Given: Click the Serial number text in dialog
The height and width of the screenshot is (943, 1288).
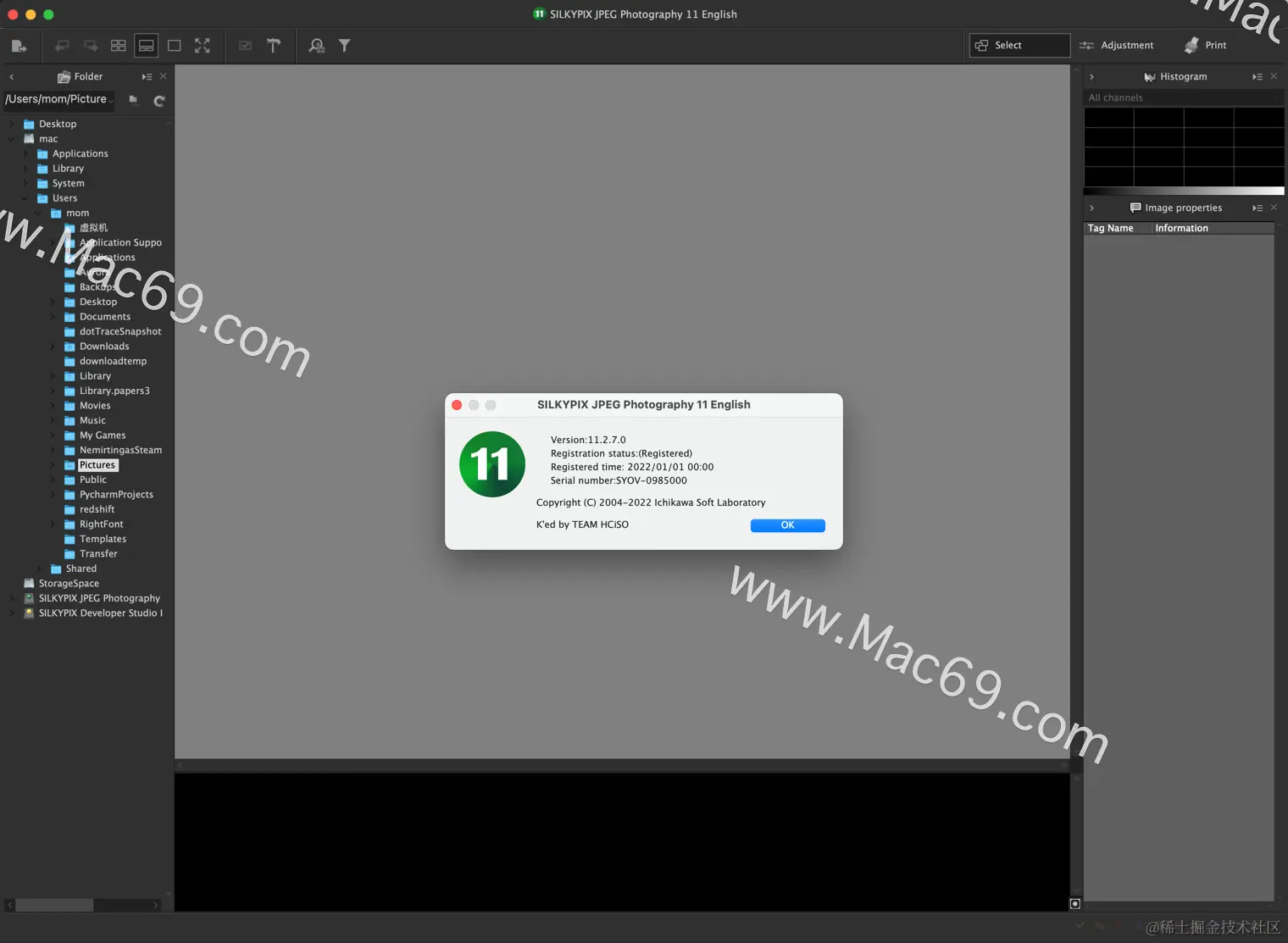Looking at the screenshot, I should click(x=619, y=480).
